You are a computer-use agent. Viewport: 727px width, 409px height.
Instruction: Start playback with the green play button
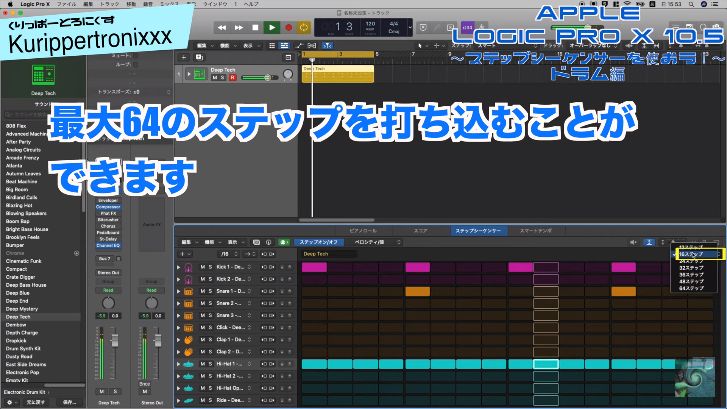tap(272, 27)
